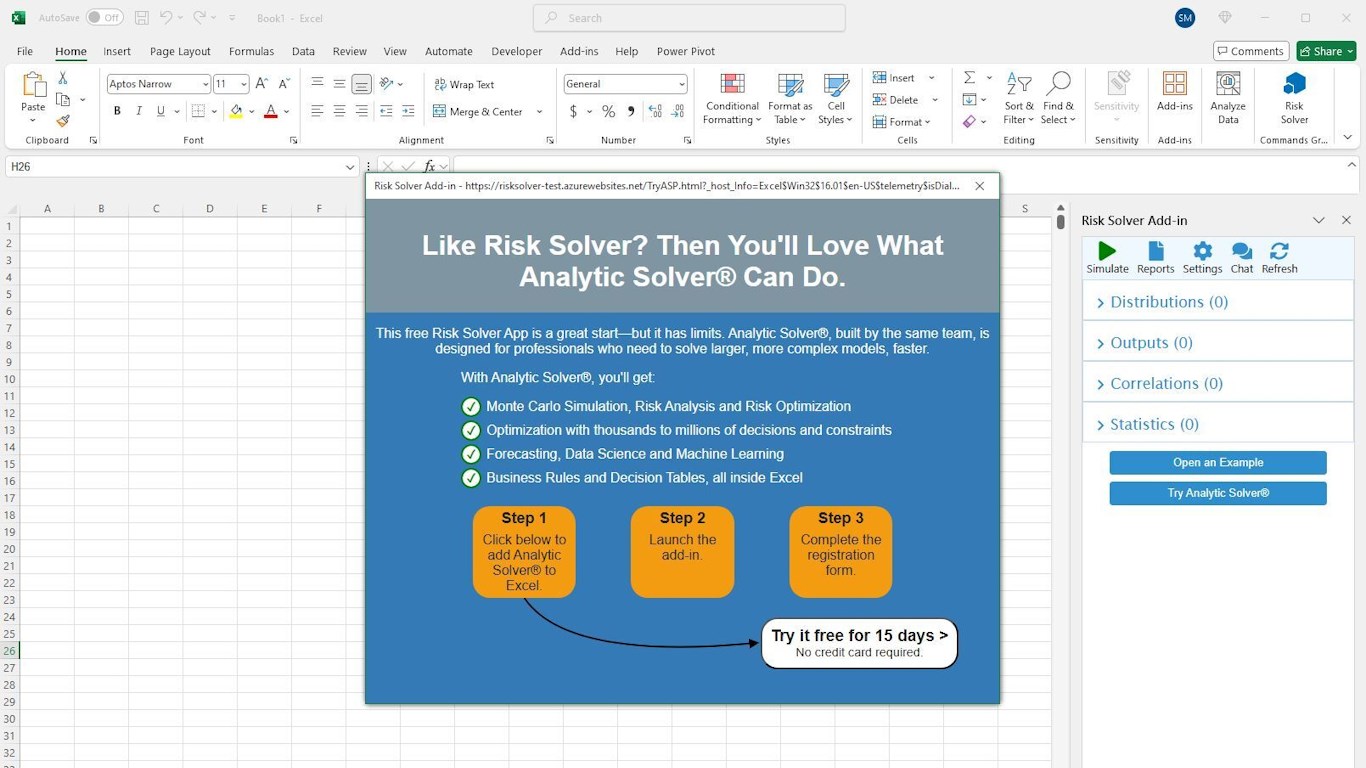Click the Format Painter brush icon
This screenshot has width=1366, height=768.
coord(63,121)
